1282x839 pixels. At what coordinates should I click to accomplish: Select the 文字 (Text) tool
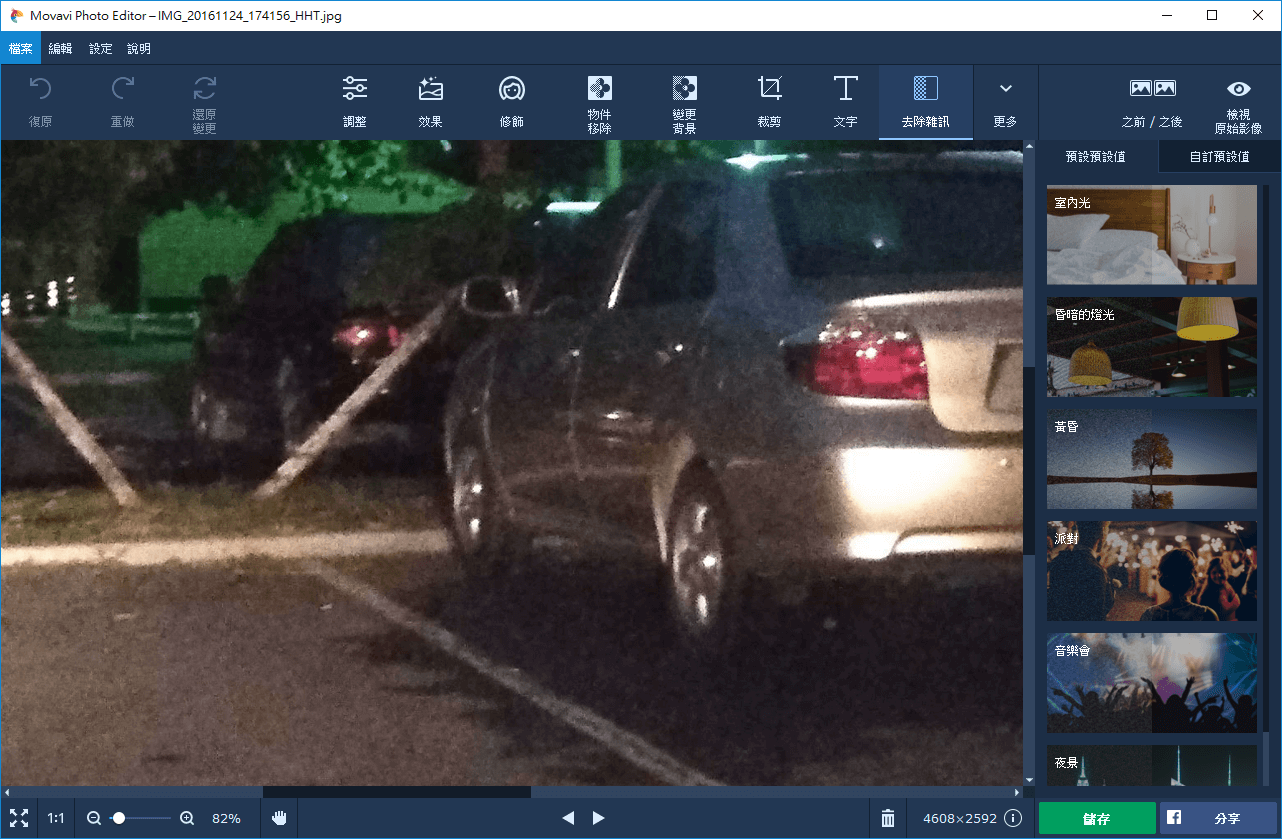point(845,102)
